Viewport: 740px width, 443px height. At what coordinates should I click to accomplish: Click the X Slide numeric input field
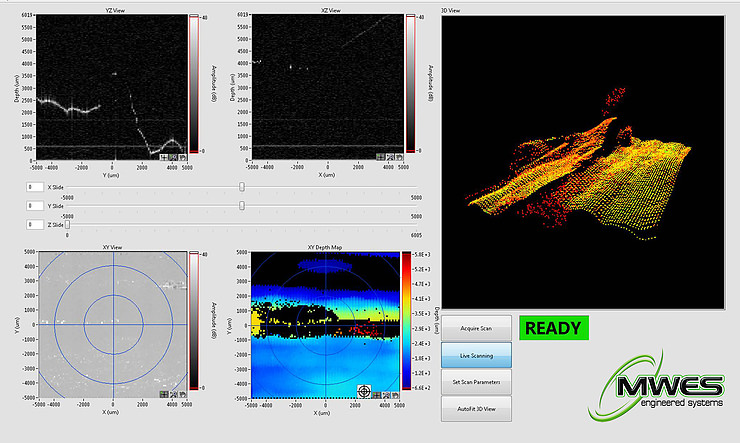pos(35,187)
